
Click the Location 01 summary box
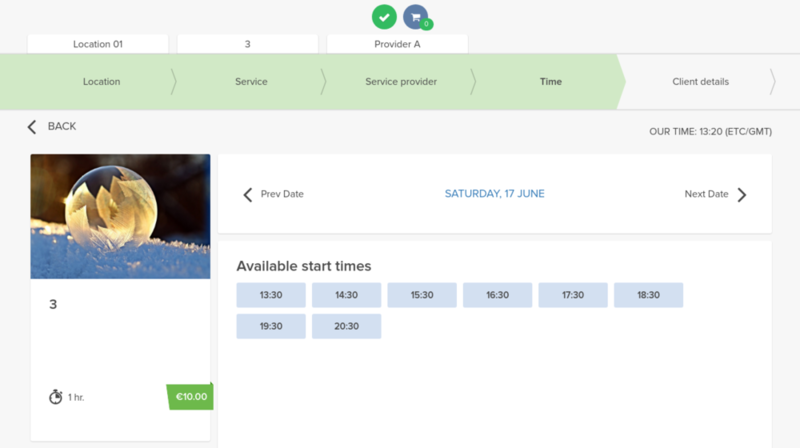[x=97, y=44]
